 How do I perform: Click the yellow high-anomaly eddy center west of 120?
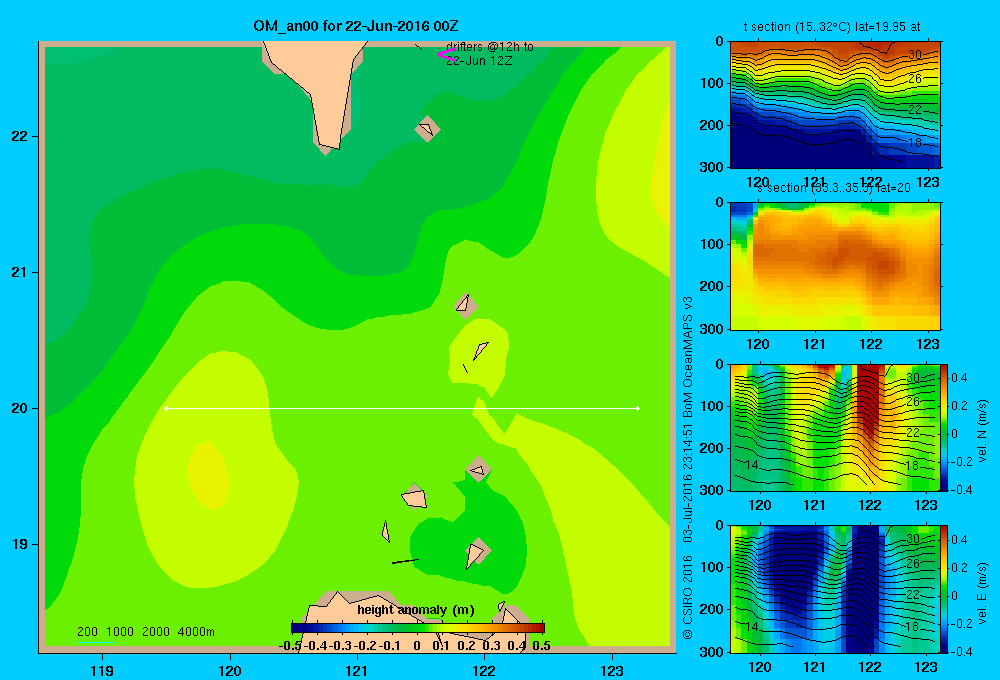209,475
